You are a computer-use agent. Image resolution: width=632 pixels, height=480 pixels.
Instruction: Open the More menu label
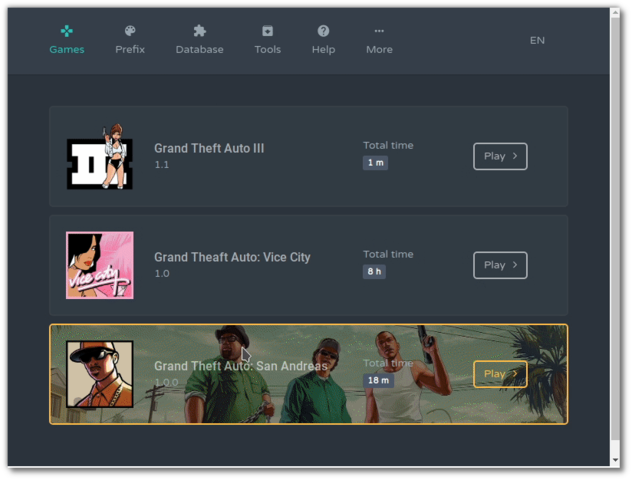point(379,50)
